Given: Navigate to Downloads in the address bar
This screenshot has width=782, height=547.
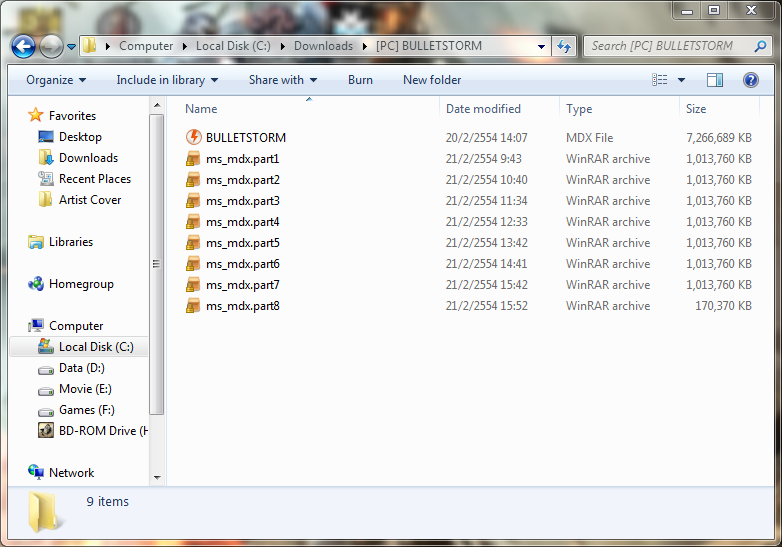Looking at the screenshot, I should [323, 46].
